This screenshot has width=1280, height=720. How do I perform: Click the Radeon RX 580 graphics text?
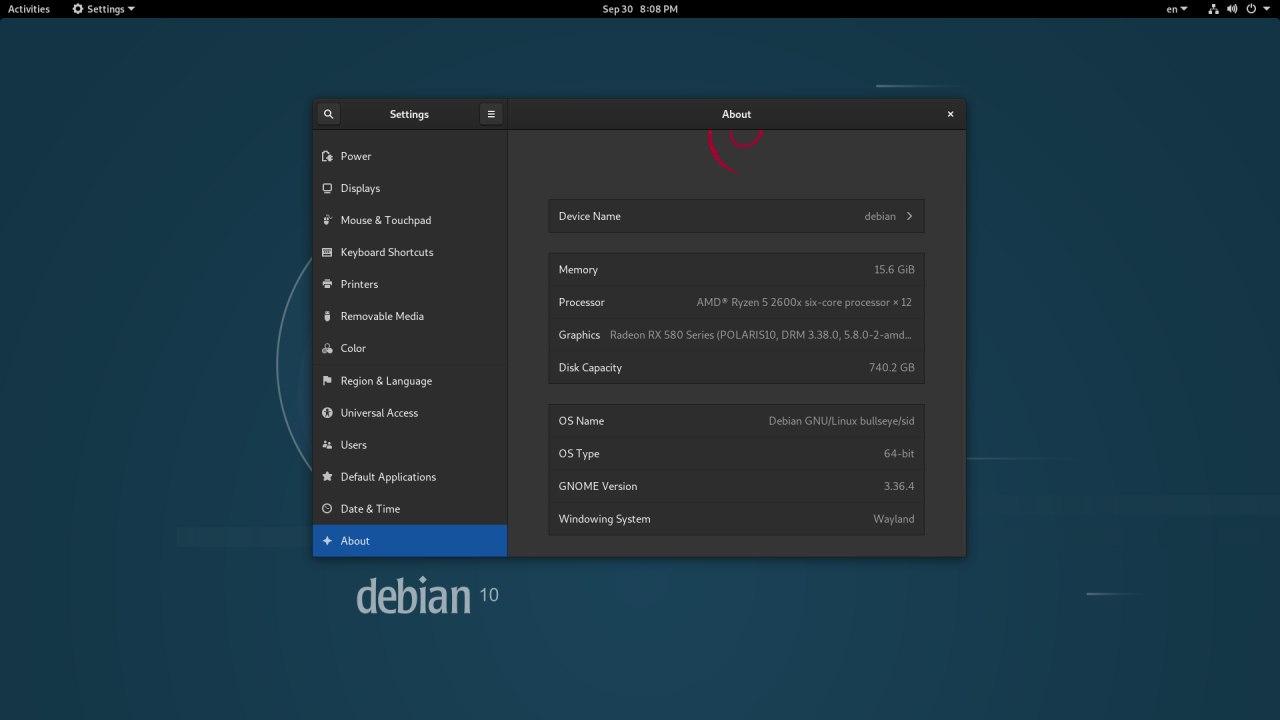tap(761, 335)
